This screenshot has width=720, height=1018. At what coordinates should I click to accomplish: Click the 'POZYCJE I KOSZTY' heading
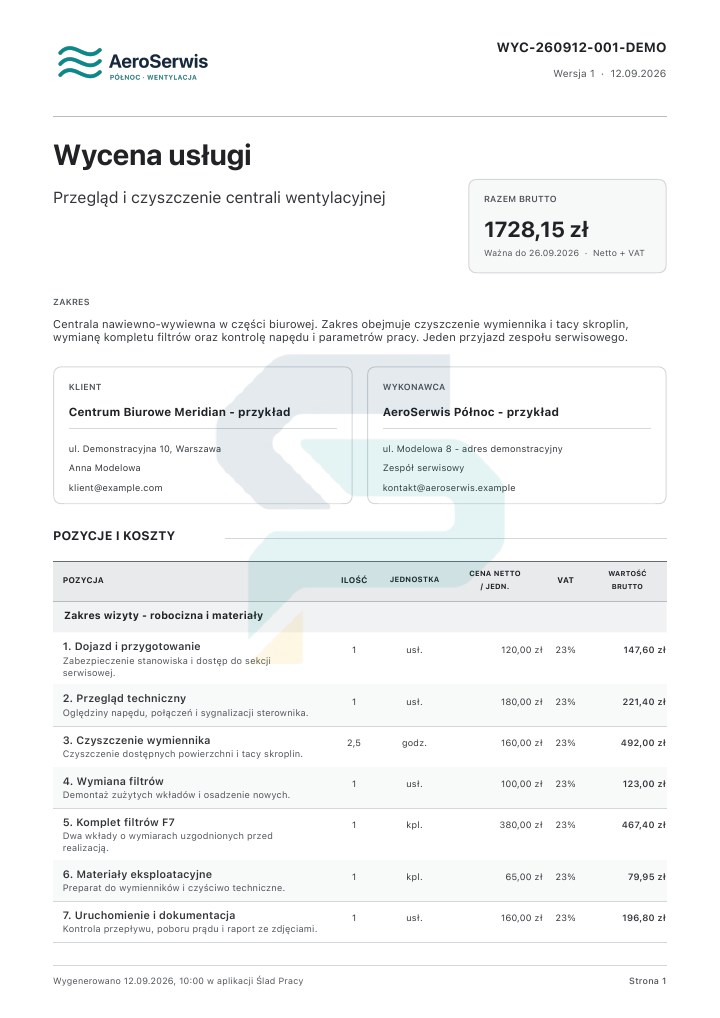pos(114,536)
